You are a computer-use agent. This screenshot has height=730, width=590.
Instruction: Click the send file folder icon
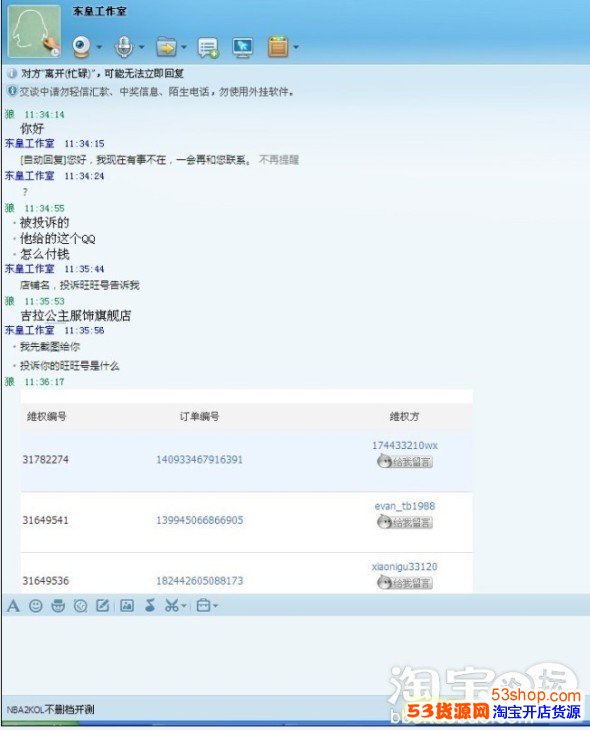coord(166,47)
